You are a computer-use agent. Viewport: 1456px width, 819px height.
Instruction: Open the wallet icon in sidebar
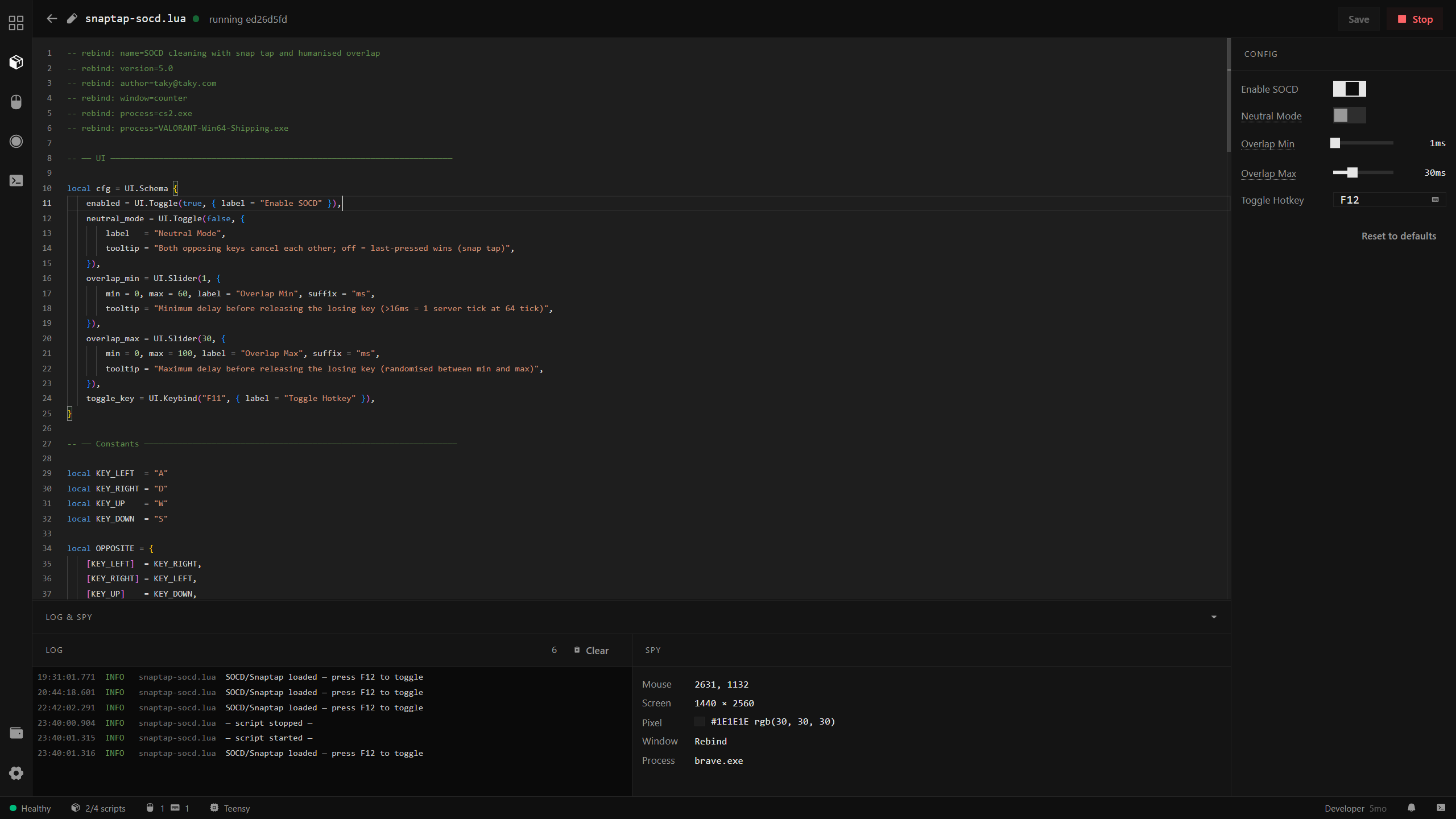pos(16,733)
